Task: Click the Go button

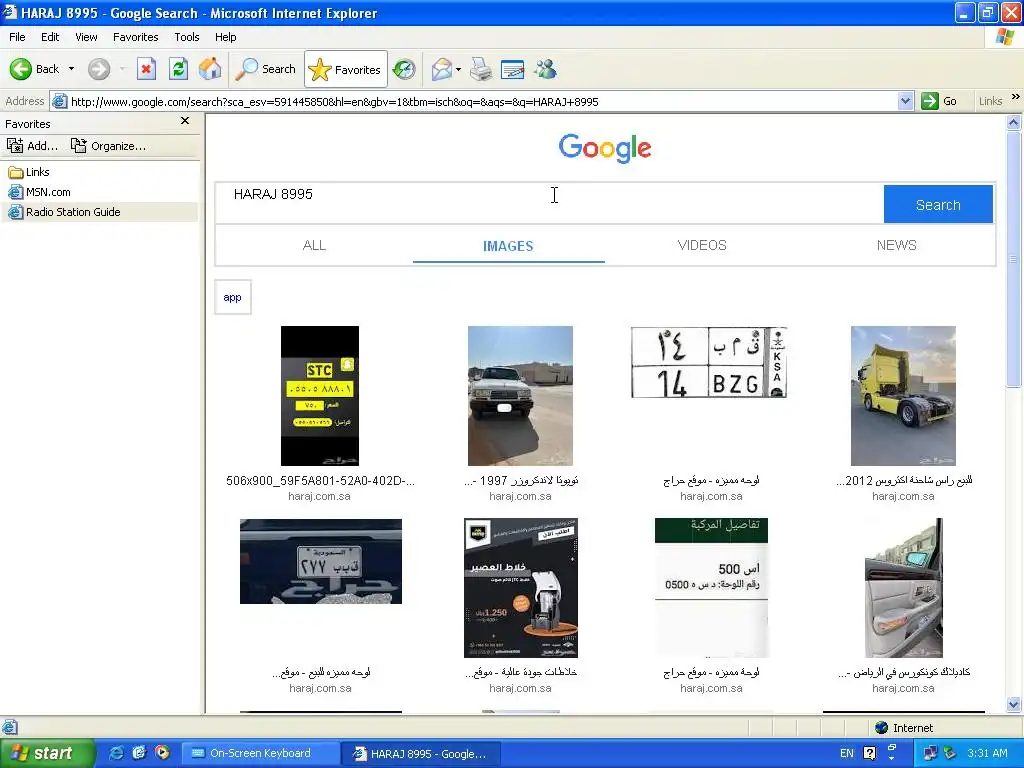Action: click(x=939, y=101)
